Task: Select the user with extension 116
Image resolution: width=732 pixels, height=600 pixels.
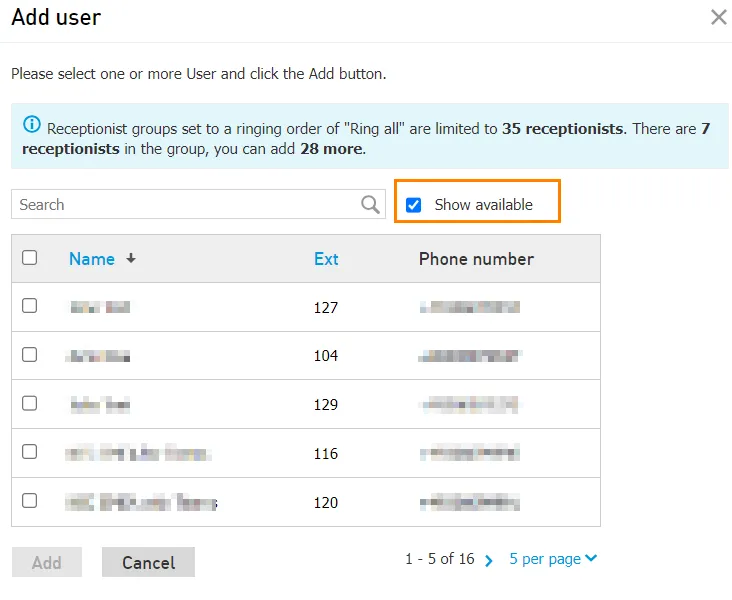Action: point(29,452)
